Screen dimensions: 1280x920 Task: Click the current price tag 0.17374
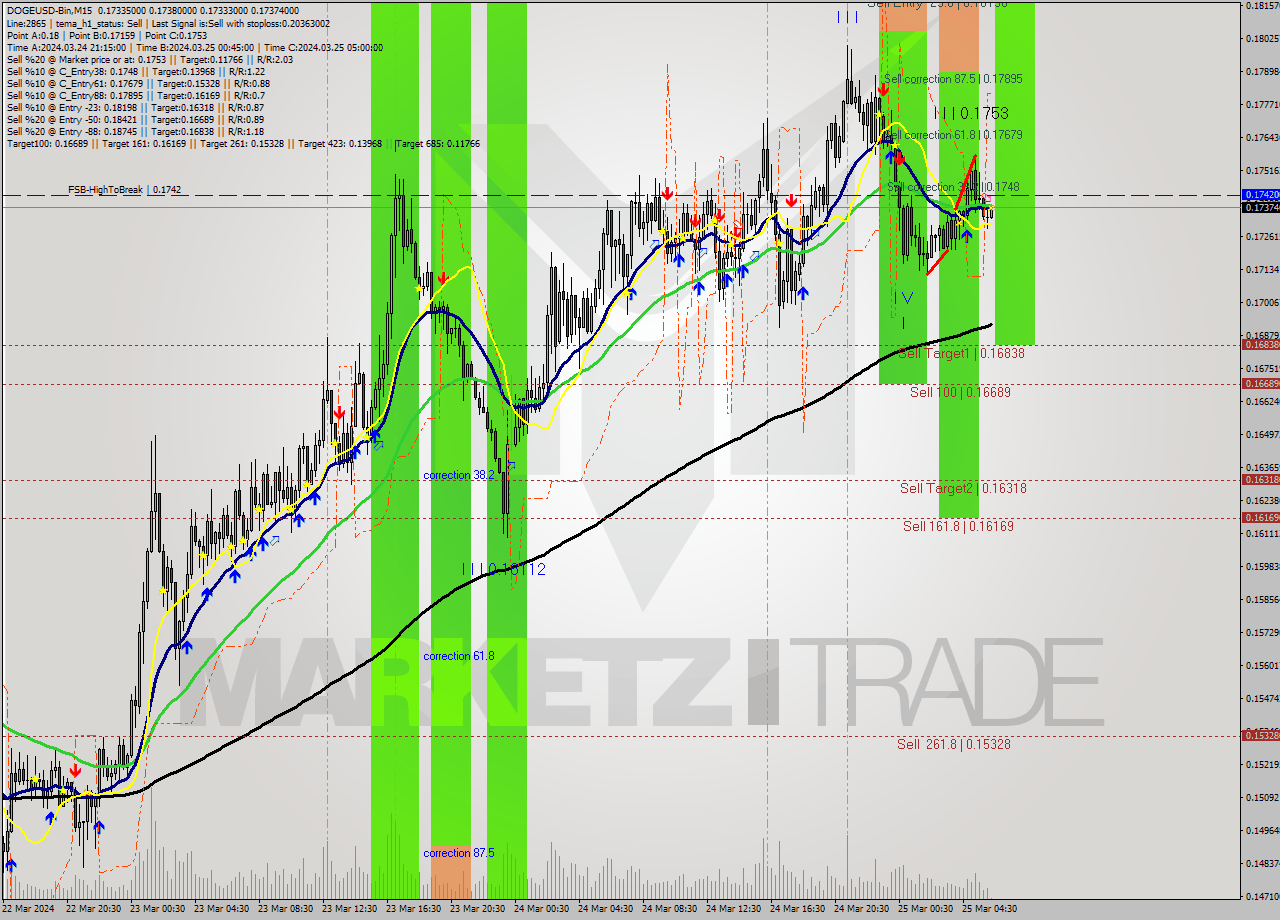pos(1260,207)
